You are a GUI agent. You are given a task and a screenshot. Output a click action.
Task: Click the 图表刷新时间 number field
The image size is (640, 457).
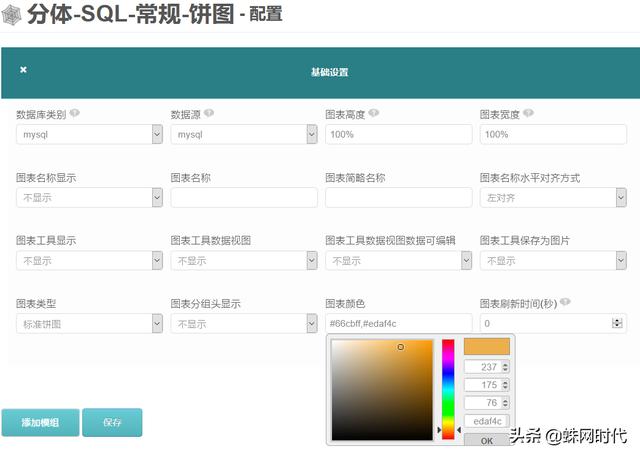click(553, 324)
